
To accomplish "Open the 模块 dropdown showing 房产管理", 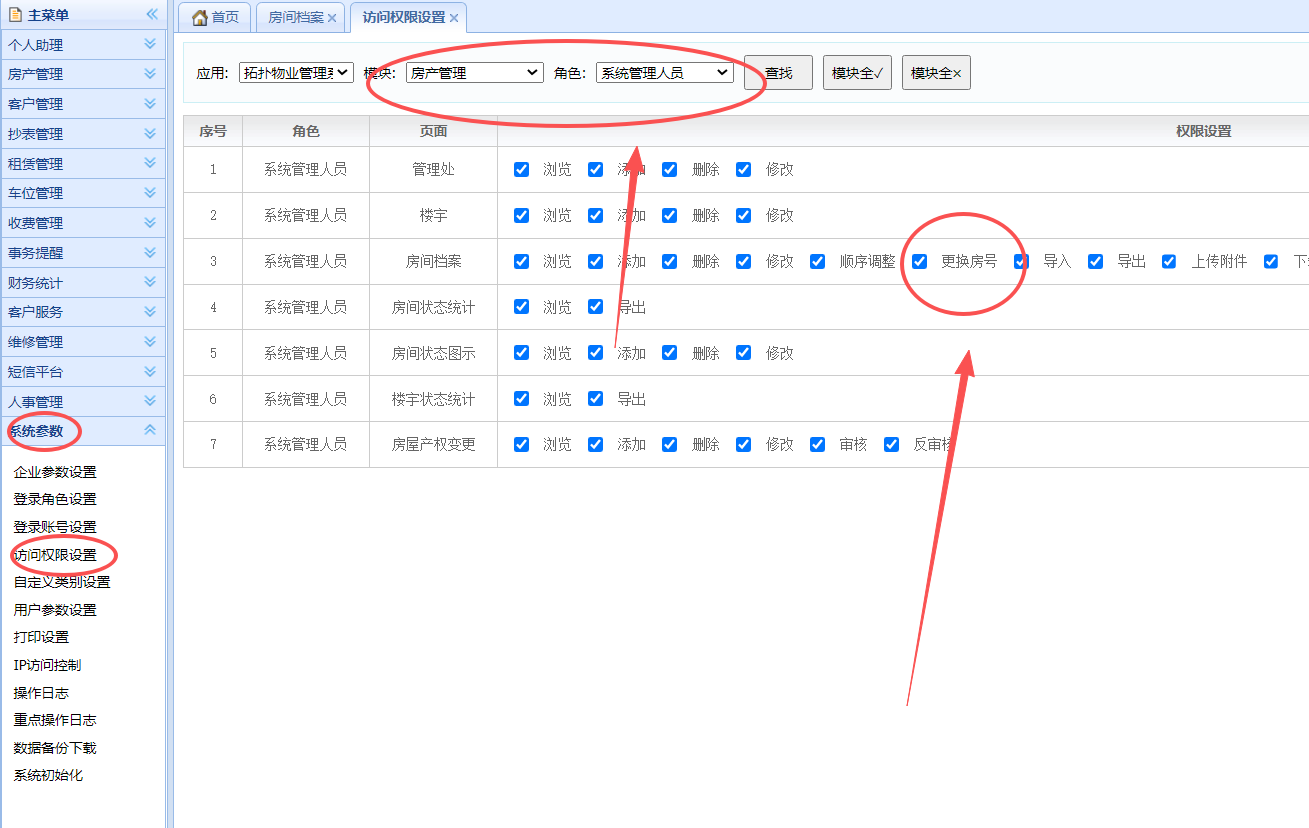I will point(475,72).
